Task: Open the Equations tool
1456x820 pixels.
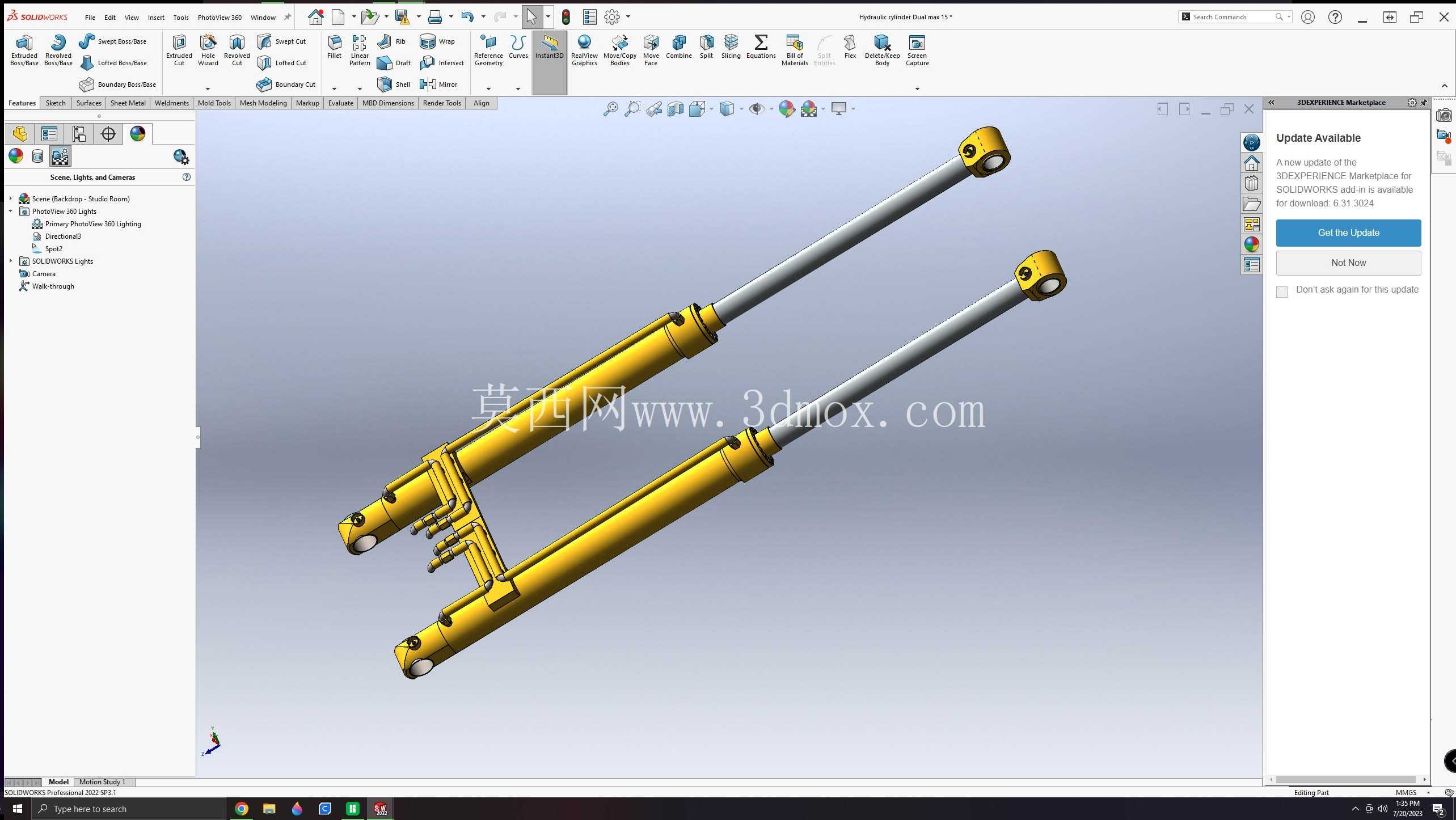Action: coord(761,47)
